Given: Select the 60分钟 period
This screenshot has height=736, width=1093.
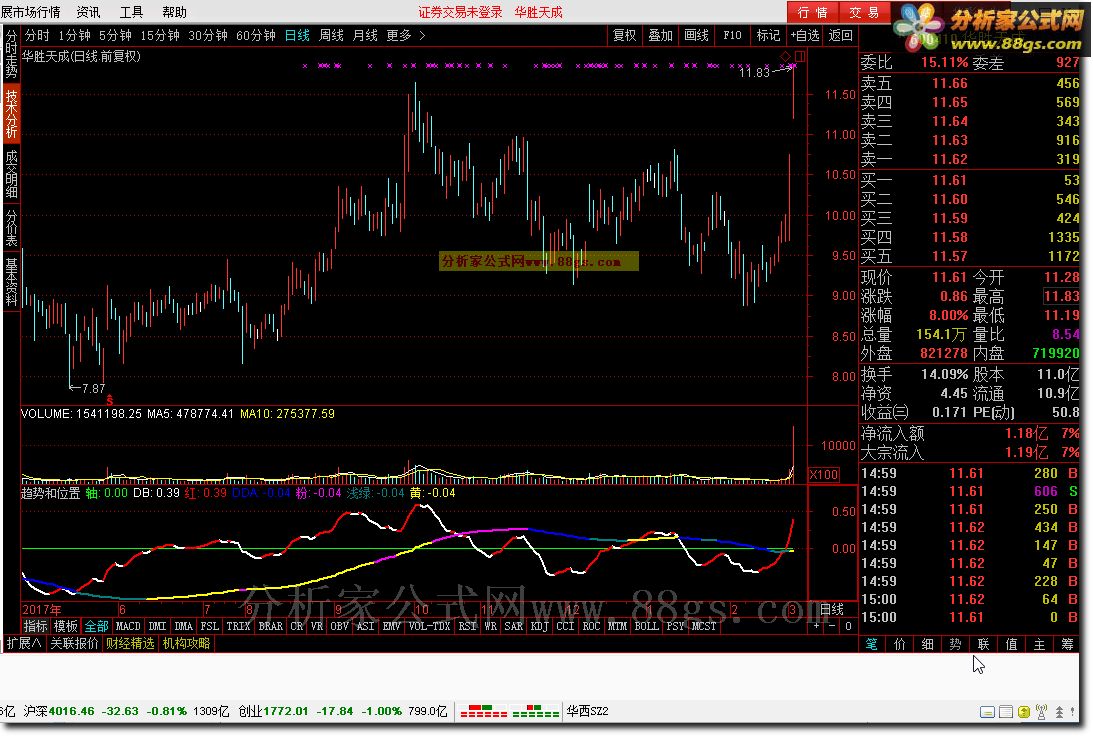Looking at the screenshot, I should pos(256,36).
